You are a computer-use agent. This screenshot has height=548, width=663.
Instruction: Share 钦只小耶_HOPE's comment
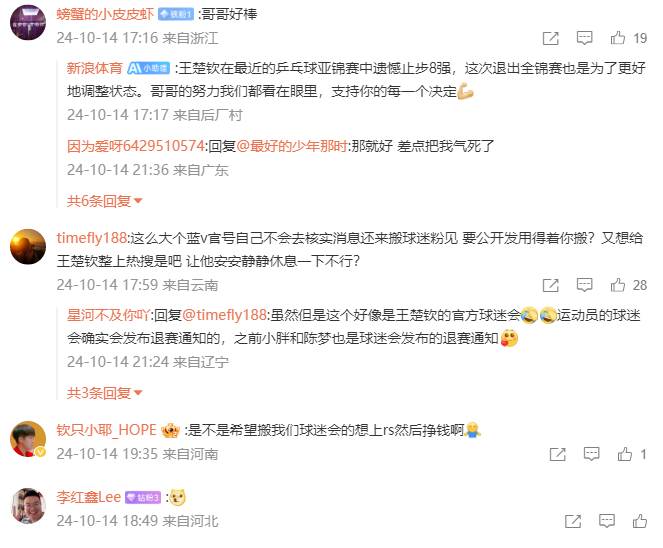point(557,454)
